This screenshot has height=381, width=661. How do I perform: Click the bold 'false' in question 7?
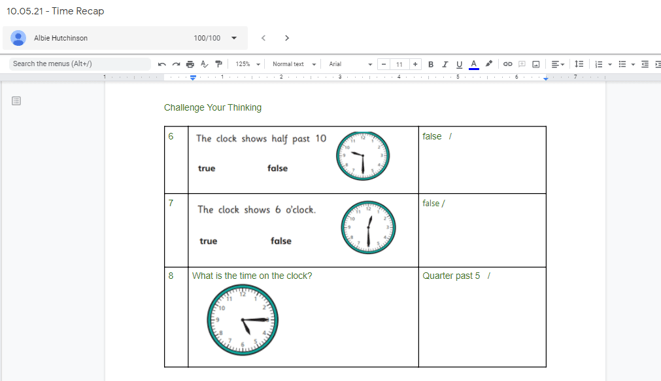coord(281,241)
